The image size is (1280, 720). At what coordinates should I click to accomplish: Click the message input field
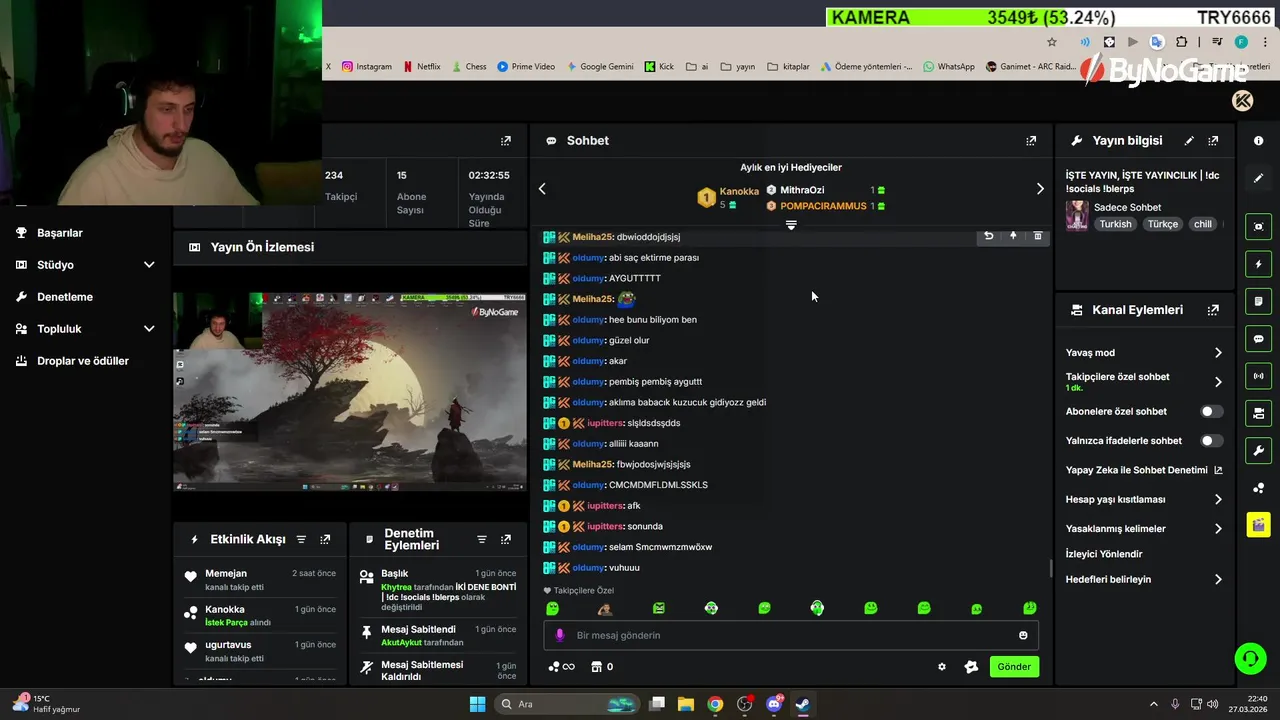791,635
